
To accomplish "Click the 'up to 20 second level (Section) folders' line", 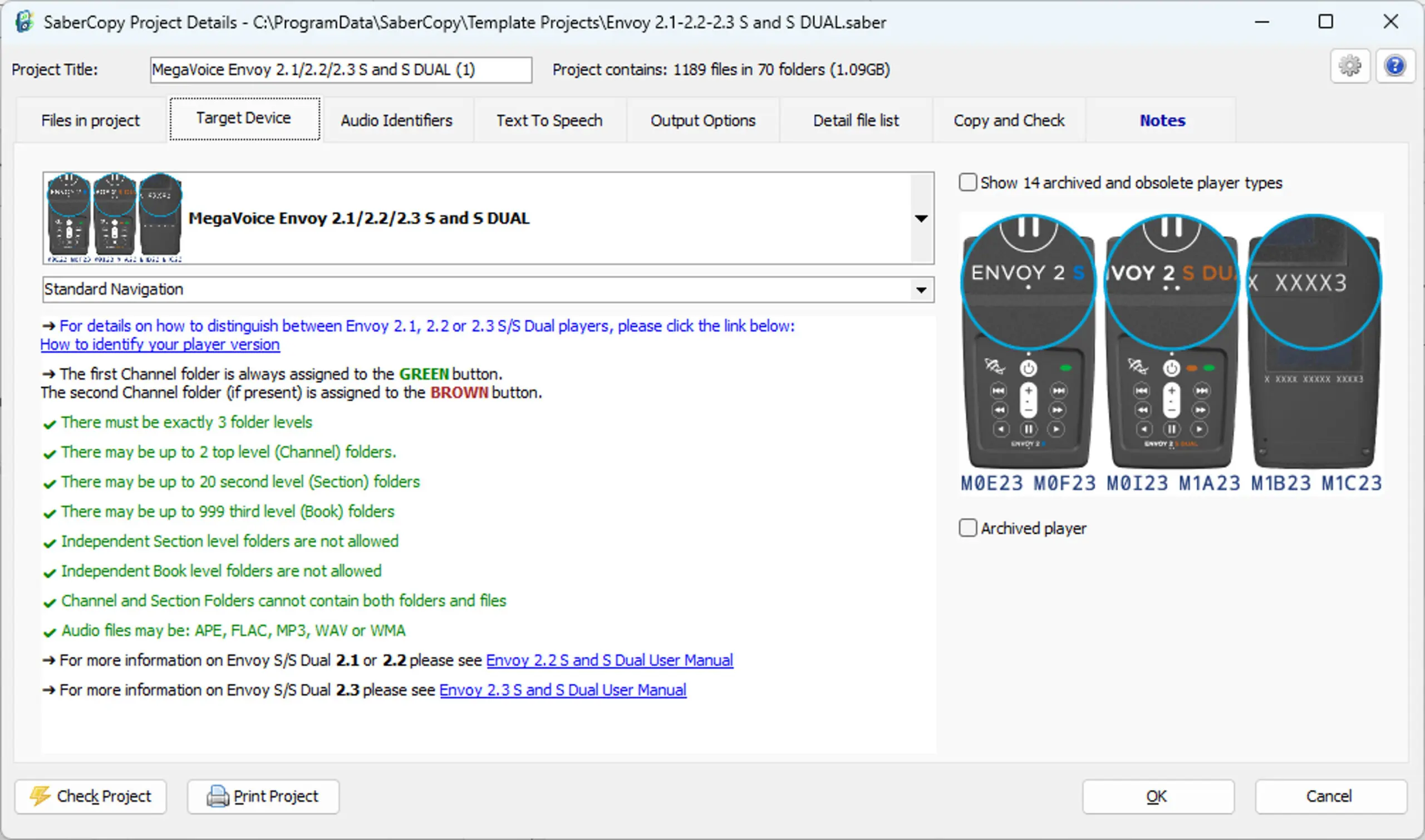I will pyautogui.click(x=240, y=482).
